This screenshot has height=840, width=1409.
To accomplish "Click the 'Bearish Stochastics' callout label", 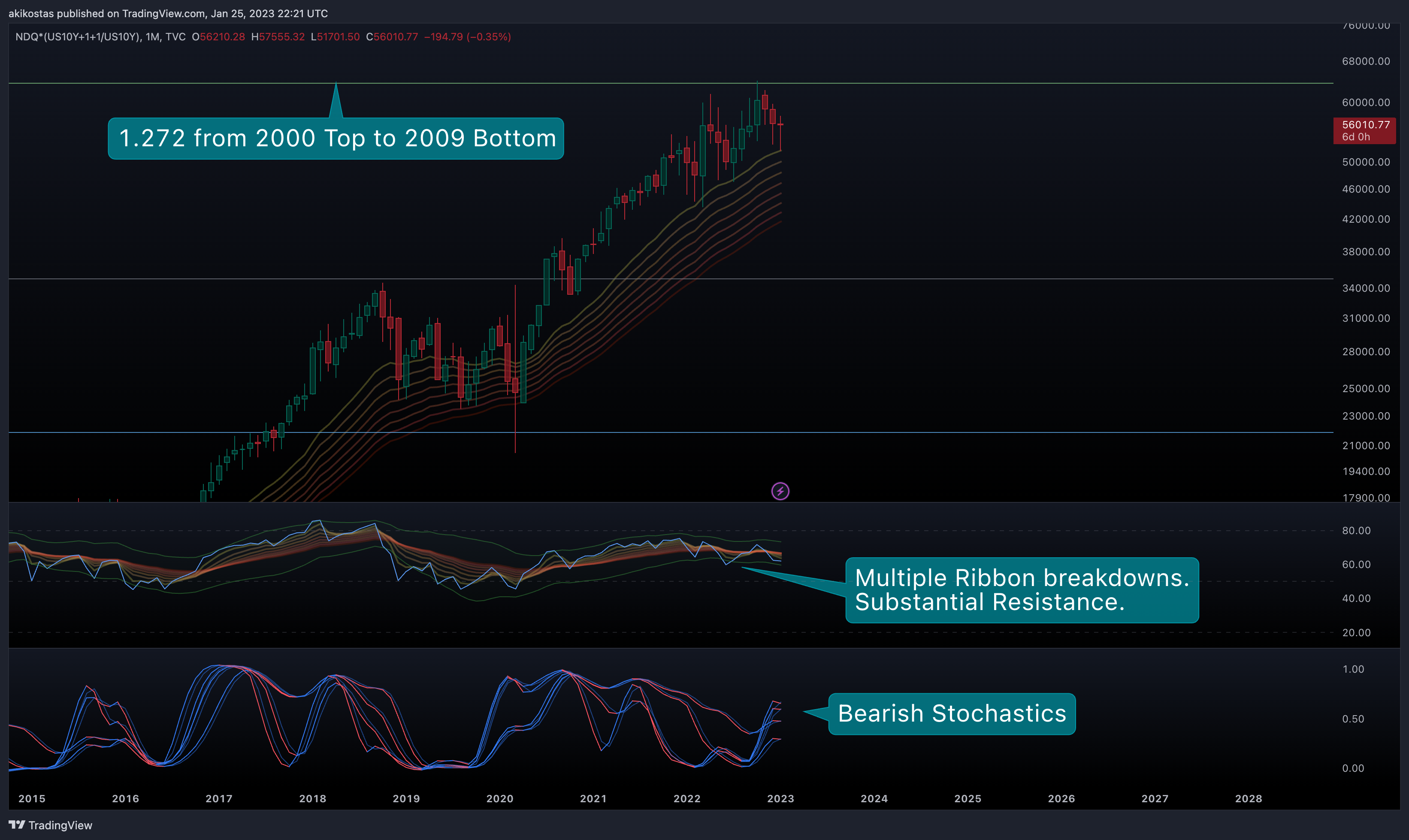I will 952,714.
